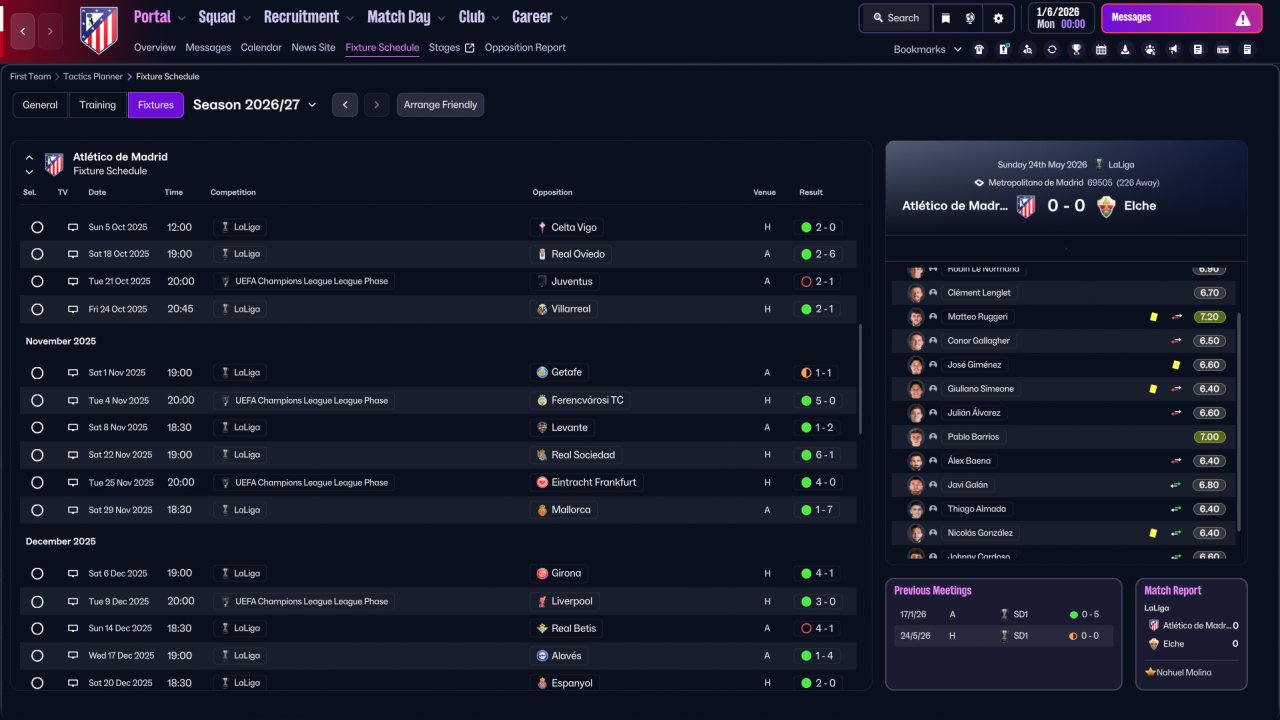Collapse the Atlético de Madrid fixture schedule panel
Image resolution: width=1280 pixels, height=720 pixels.
pos(29,158)
